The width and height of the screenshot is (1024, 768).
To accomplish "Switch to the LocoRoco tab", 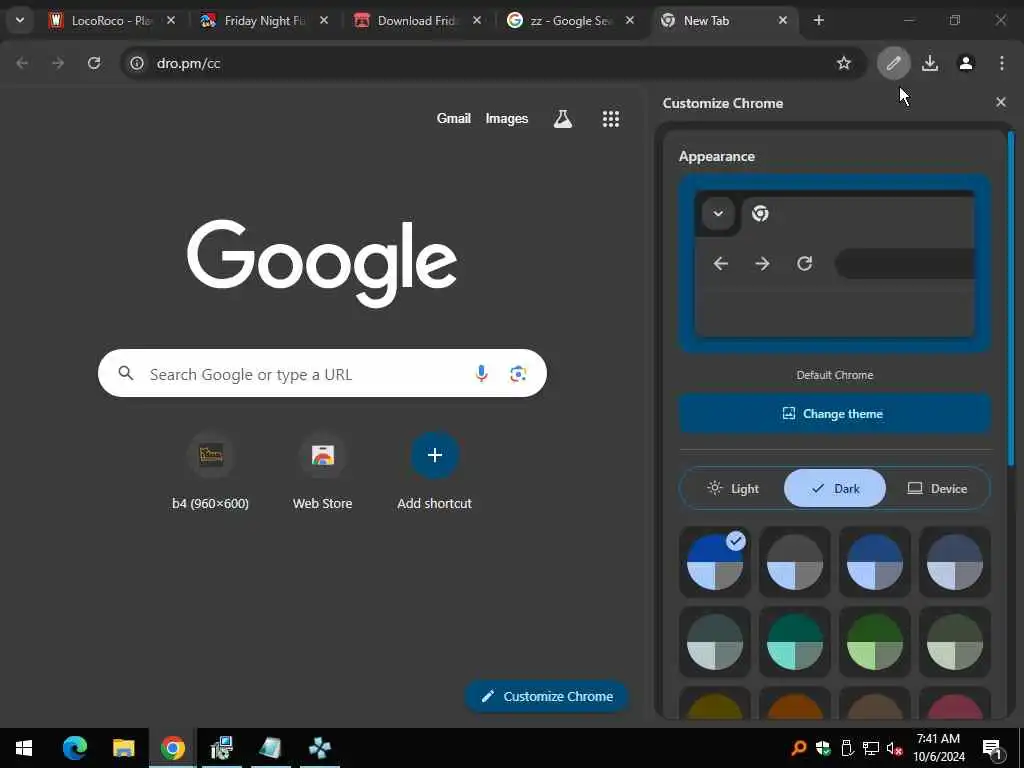I will point(111,21).
